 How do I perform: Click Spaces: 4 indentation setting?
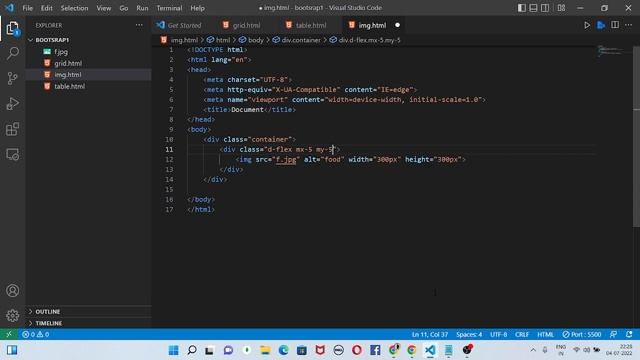tap(469, 334)
